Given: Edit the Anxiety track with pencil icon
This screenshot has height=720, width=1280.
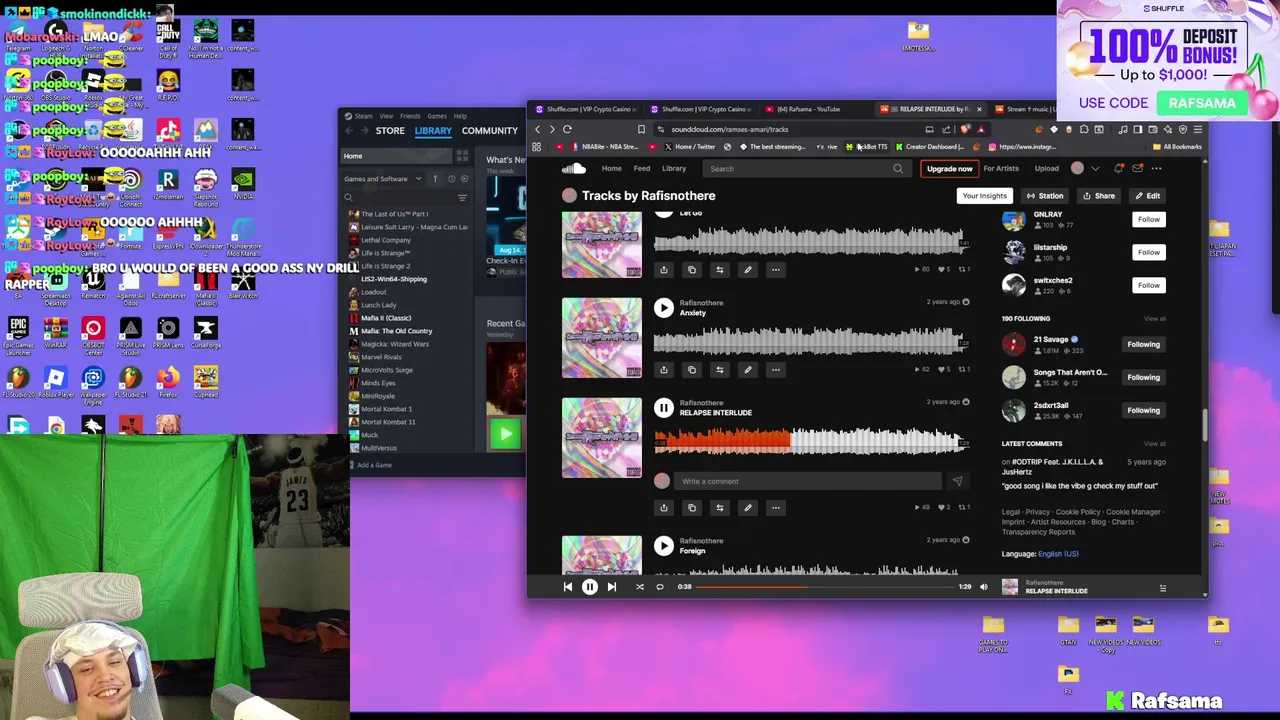Looking at the screenshot, I should pos(747,370).
